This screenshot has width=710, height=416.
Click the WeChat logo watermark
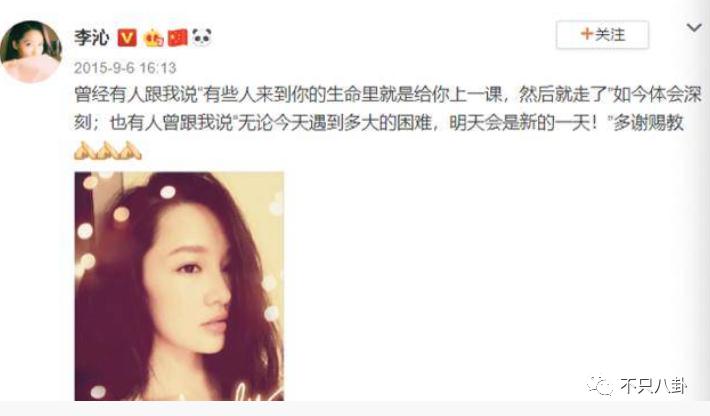pyautogui.click(x=600, y=386)
